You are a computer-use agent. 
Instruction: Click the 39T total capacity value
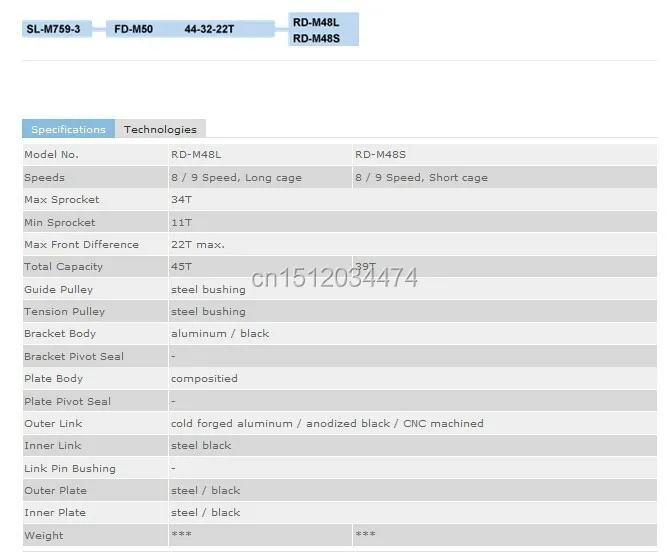365,266
